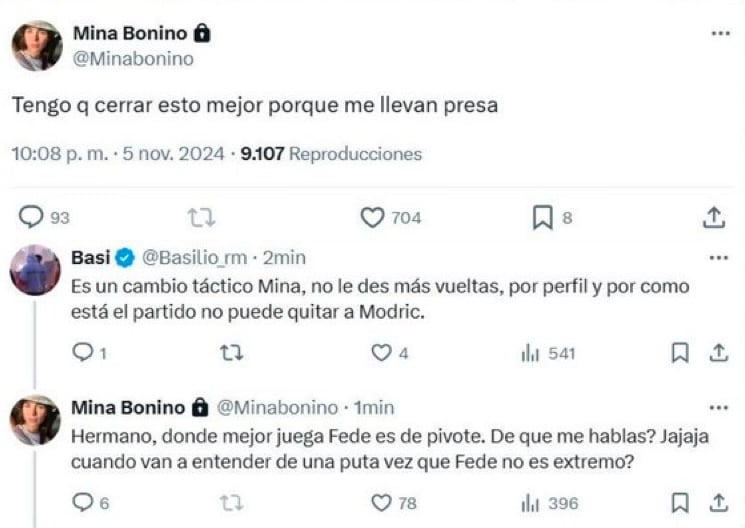The image size is (745, 528).
Task: Bookmark the main tweet with 8 bookmarks
Action: (x=542, y=217)
